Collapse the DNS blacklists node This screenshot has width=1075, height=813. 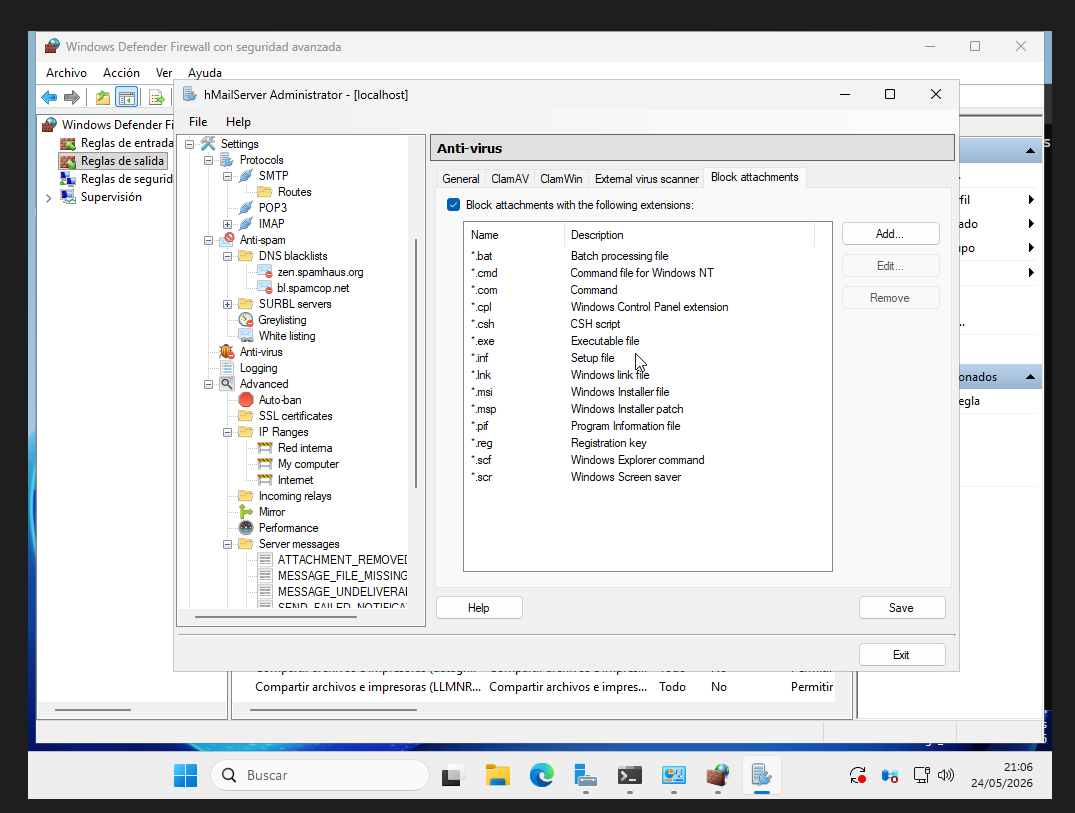228,256
